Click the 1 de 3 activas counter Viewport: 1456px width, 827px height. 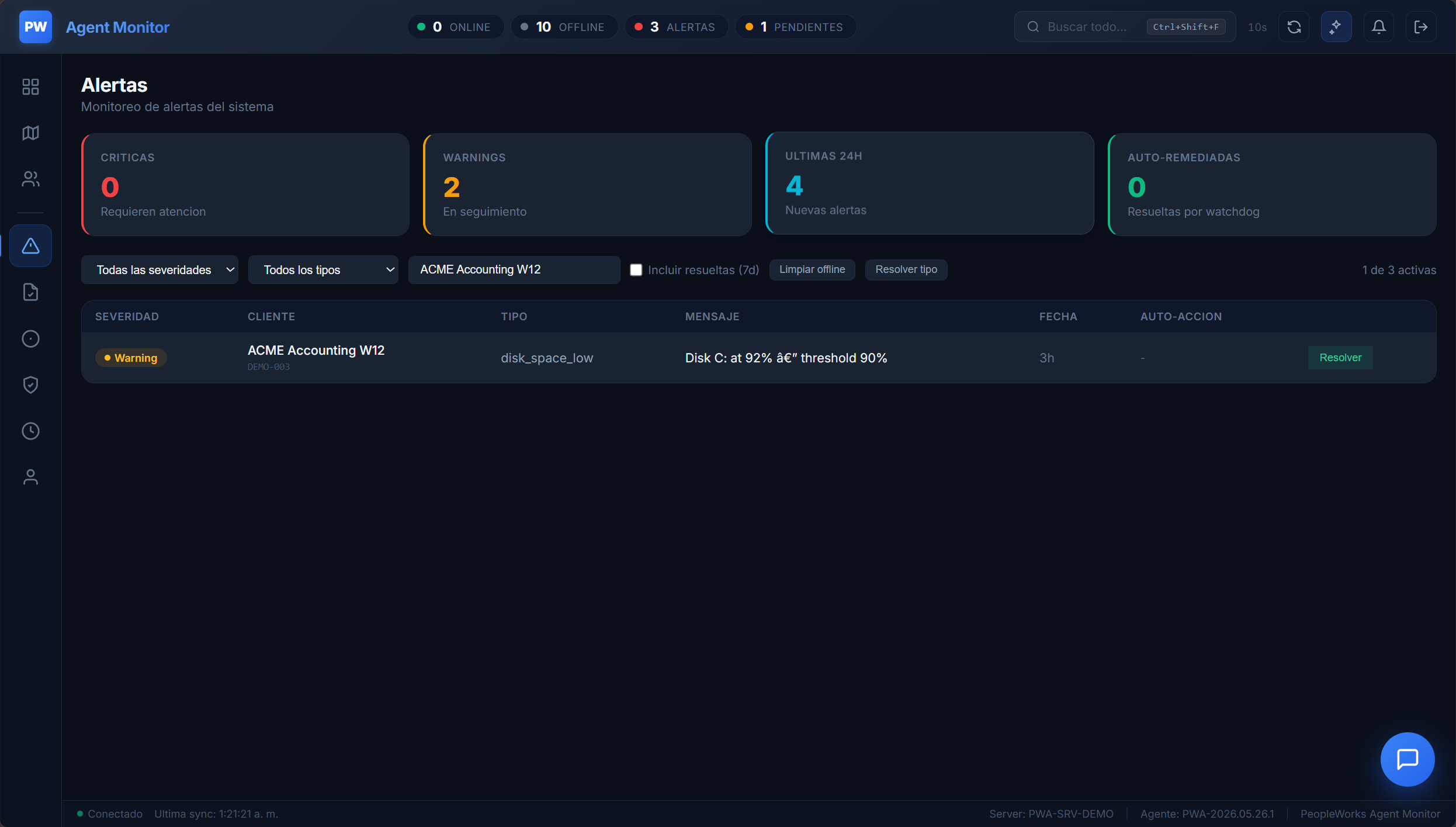click(x=1399, y=270)
